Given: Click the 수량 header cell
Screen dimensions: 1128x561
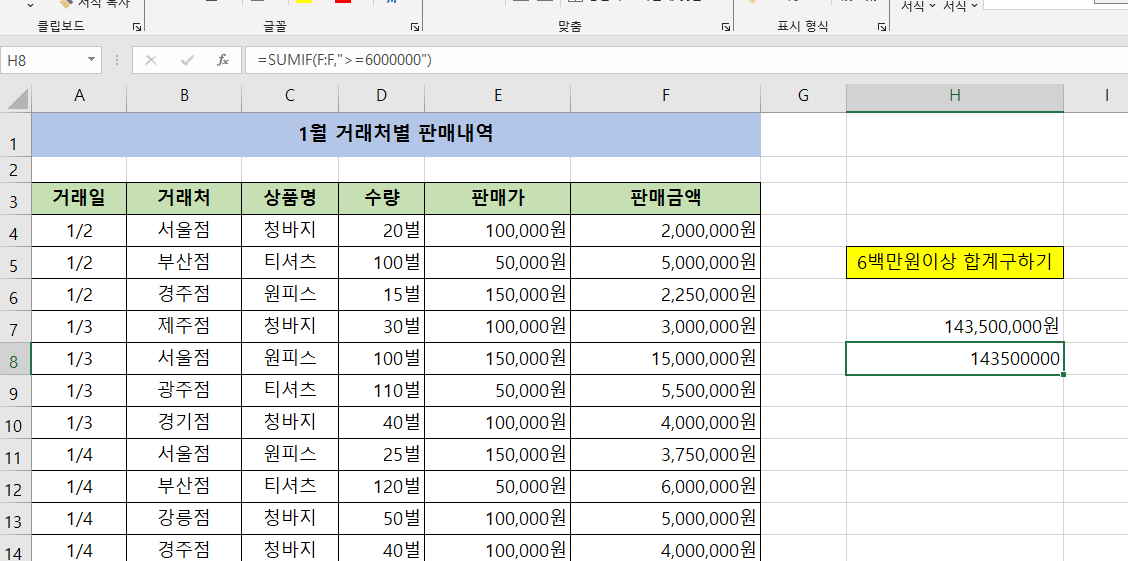Looking at the screenshot, I should click(381, 199).
